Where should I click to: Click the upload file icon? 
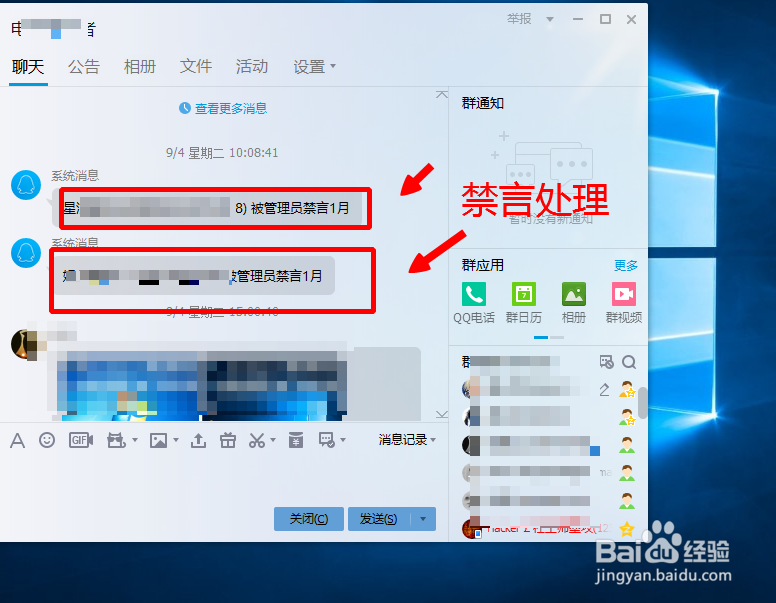[x=198, y=440]
